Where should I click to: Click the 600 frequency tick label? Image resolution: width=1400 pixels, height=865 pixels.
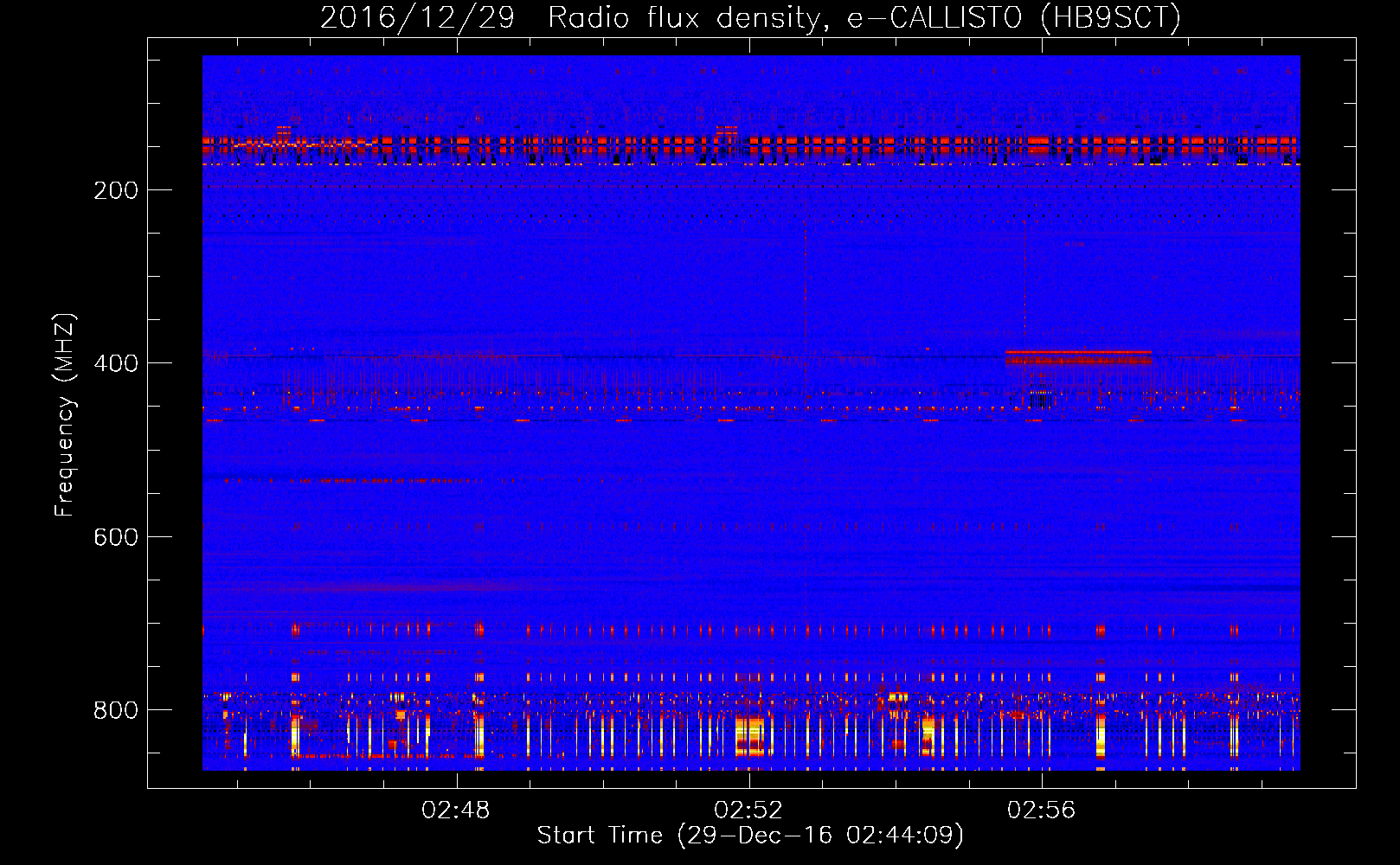tap(116, 537)
